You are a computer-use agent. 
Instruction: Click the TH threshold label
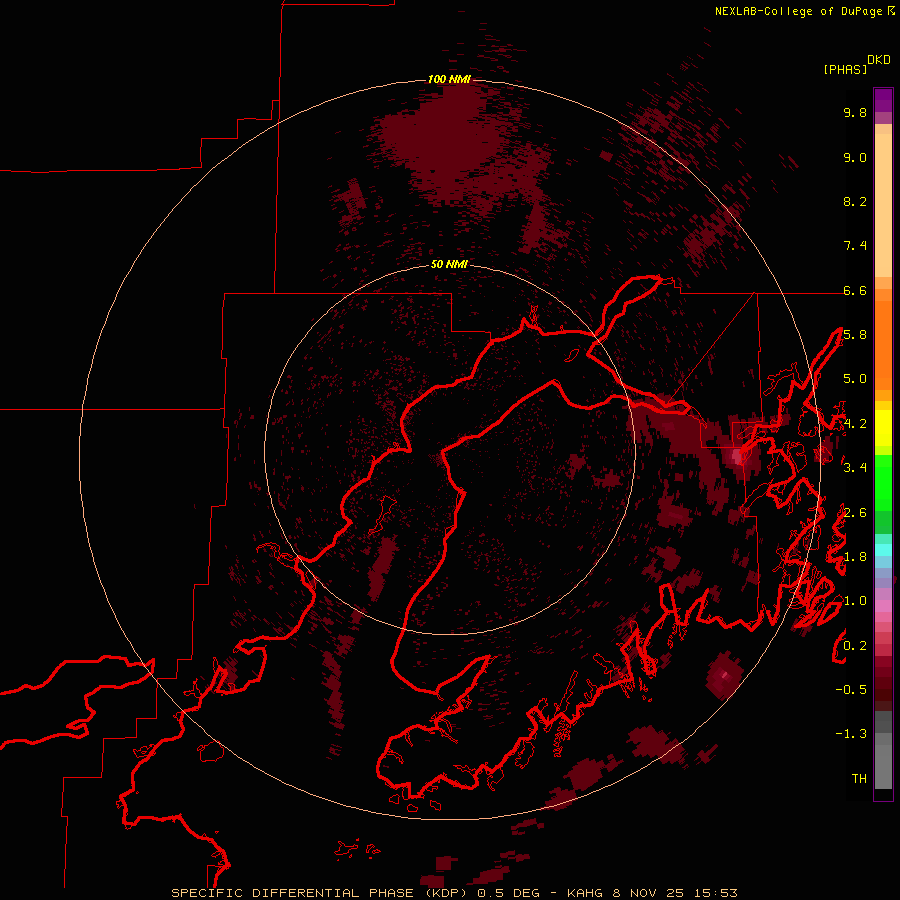(859, 778)
